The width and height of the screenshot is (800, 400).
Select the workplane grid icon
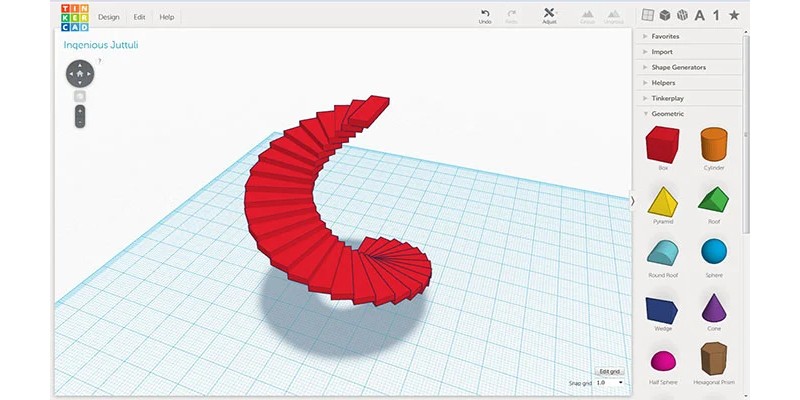click(647, 15)
